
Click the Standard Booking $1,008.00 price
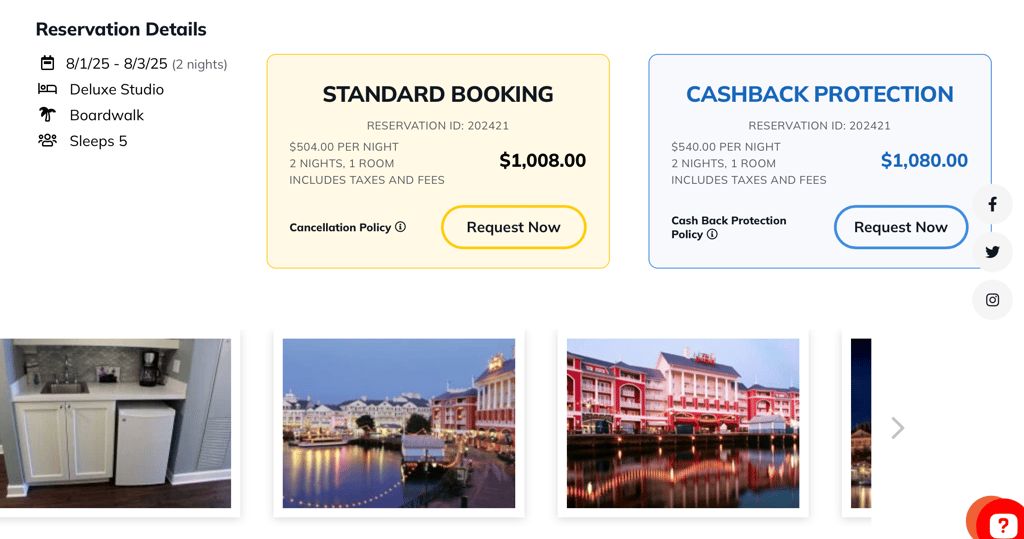click(x=542, y=161)
